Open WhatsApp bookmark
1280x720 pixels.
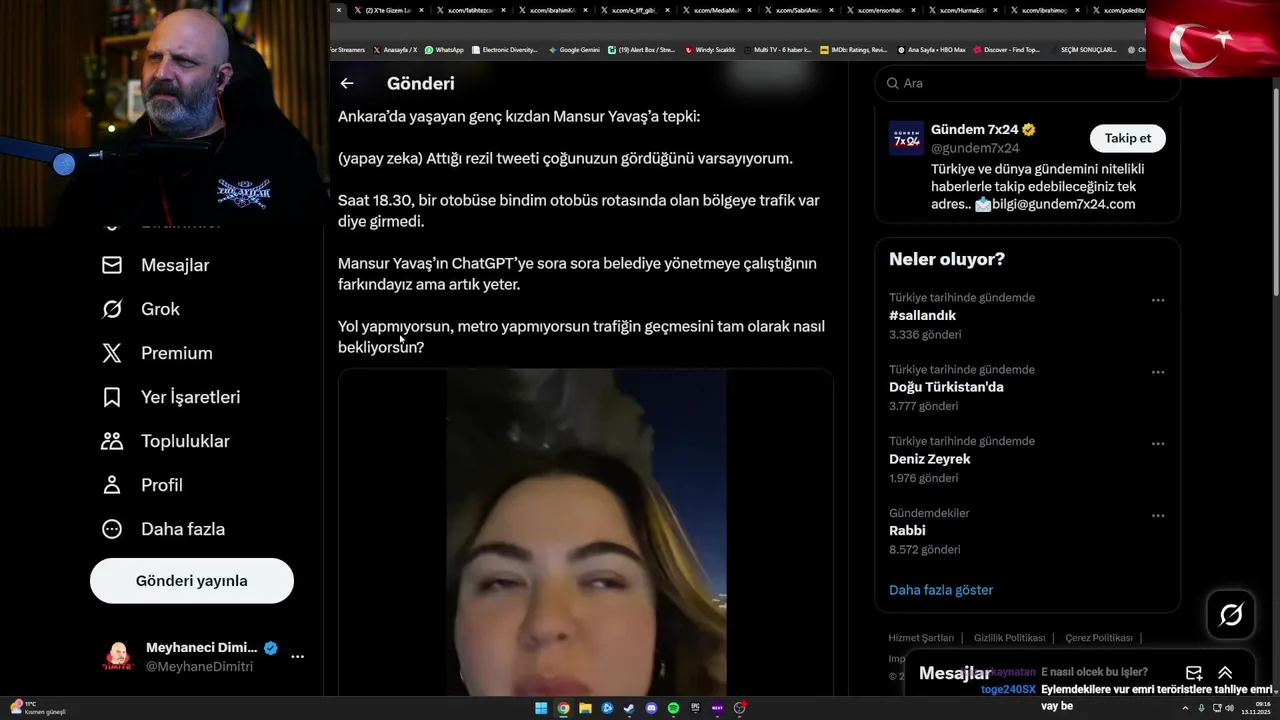pos(444,50)
